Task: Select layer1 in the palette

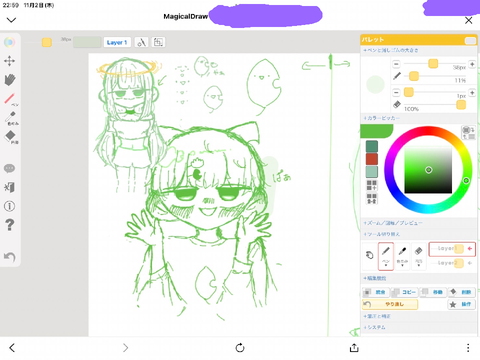Action: [x=452, y=249]
